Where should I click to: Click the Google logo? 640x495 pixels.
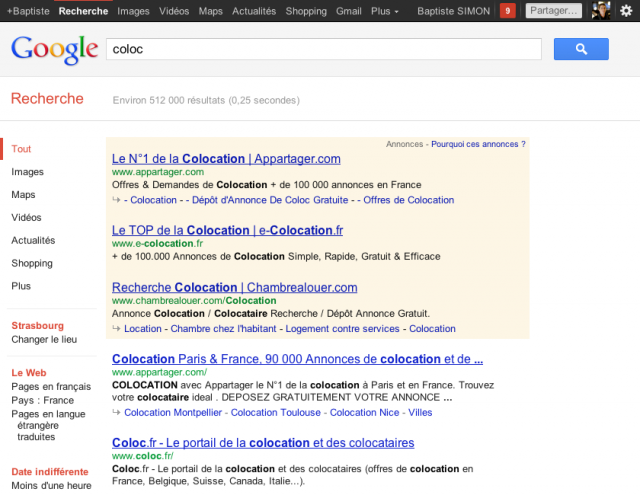[53, 50]
